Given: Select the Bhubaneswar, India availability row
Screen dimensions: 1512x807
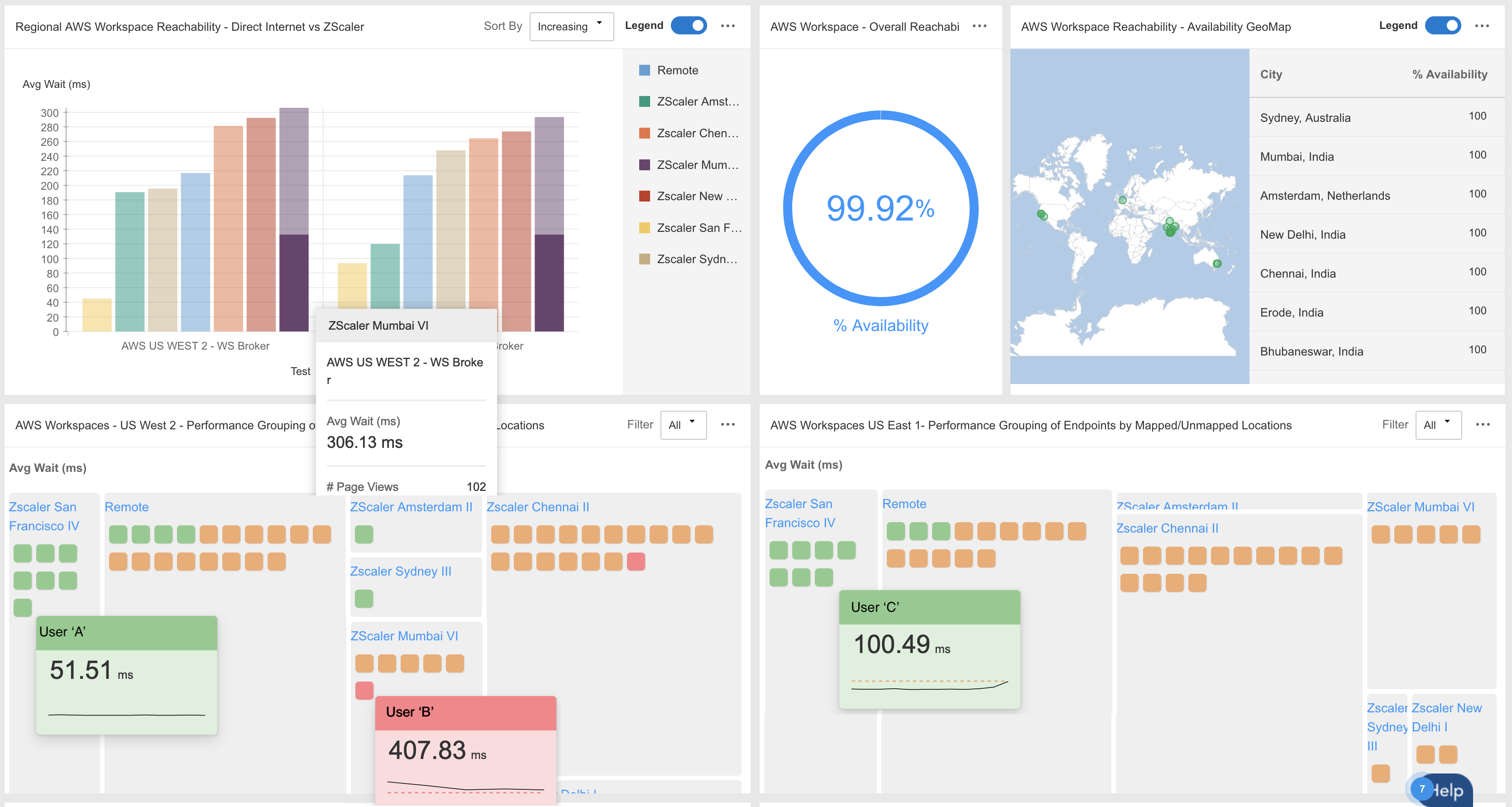Looking at the screenshot, I should click(1376, 351).
